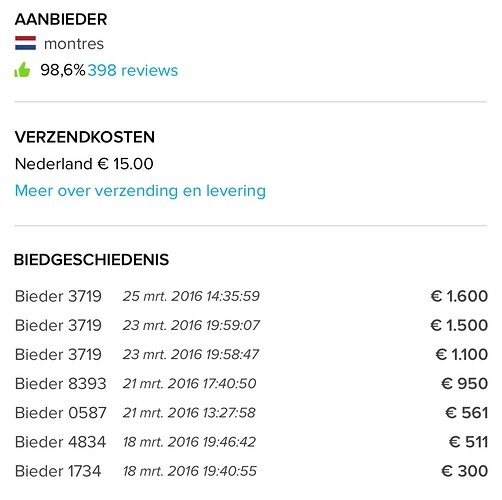This screenshot has width=502, height=500.
Task: Select the € 300 opening bid amount
Action: pyautogui.click(x=465, y=471)
